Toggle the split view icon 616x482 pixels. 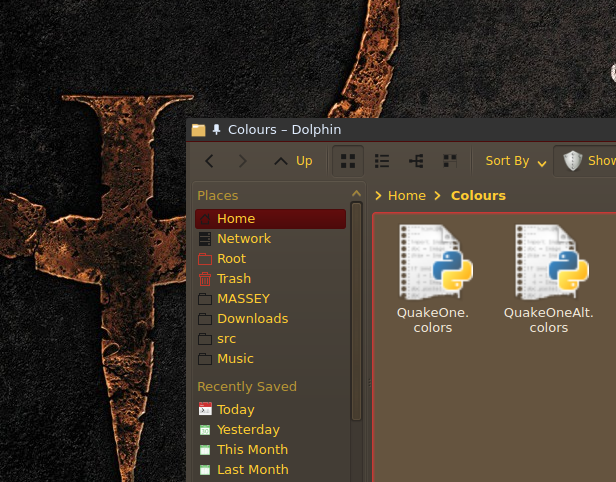tap(450, 161)
